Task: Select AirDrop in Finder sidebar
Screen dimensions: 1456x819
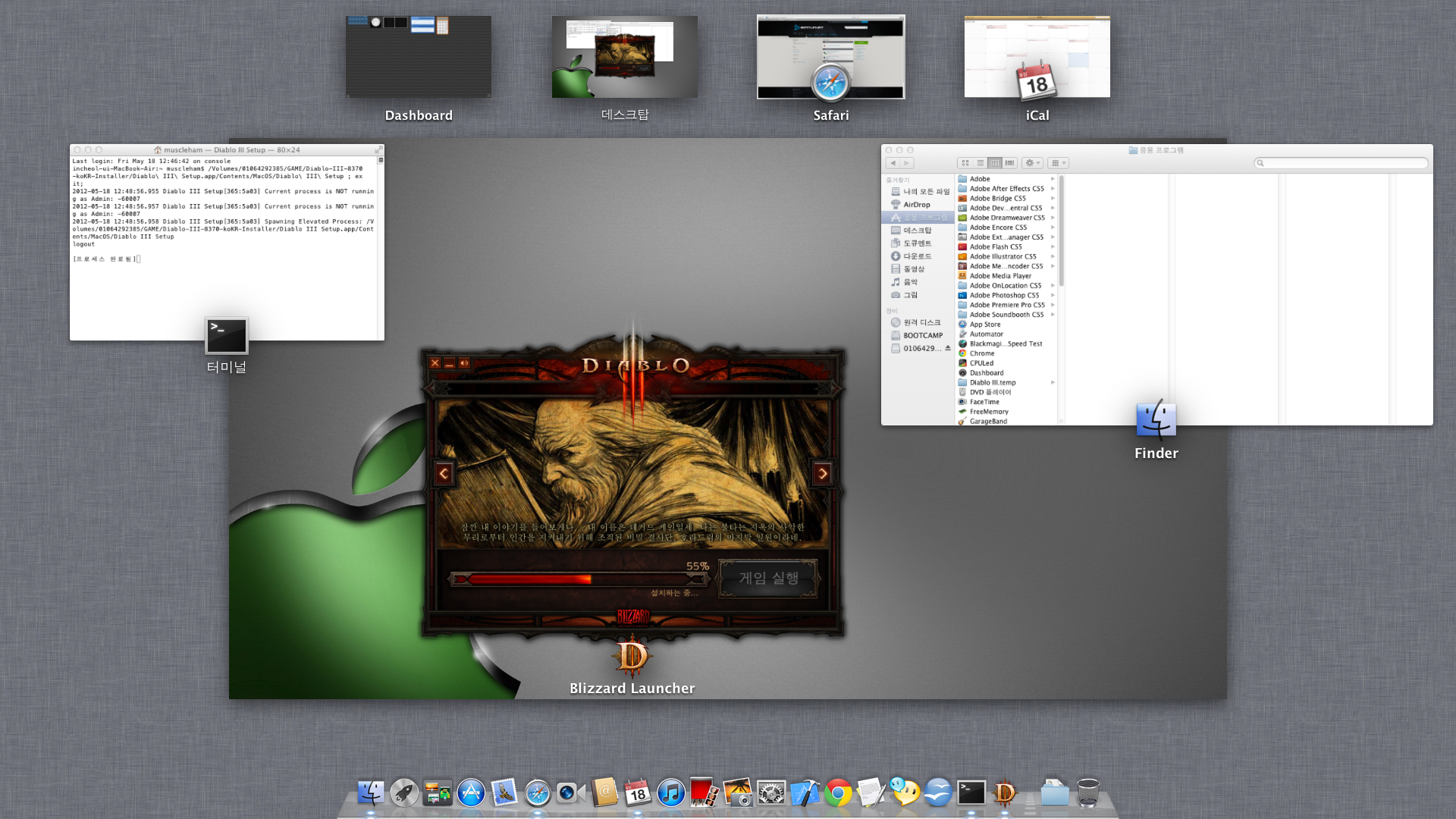Action: click(918, 205)
